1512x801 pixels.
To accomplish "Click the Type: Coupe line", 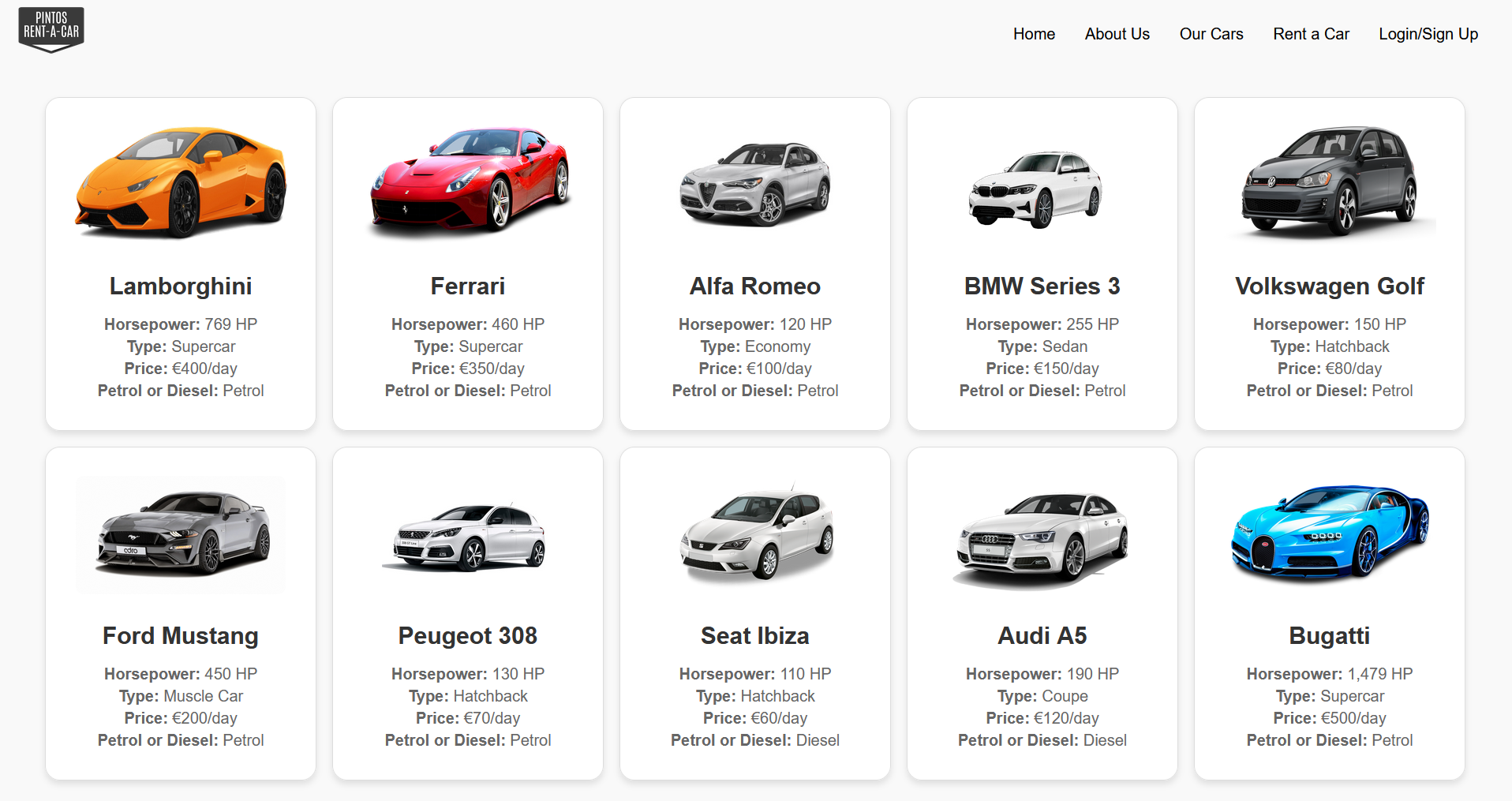I will click(1042, 696).
